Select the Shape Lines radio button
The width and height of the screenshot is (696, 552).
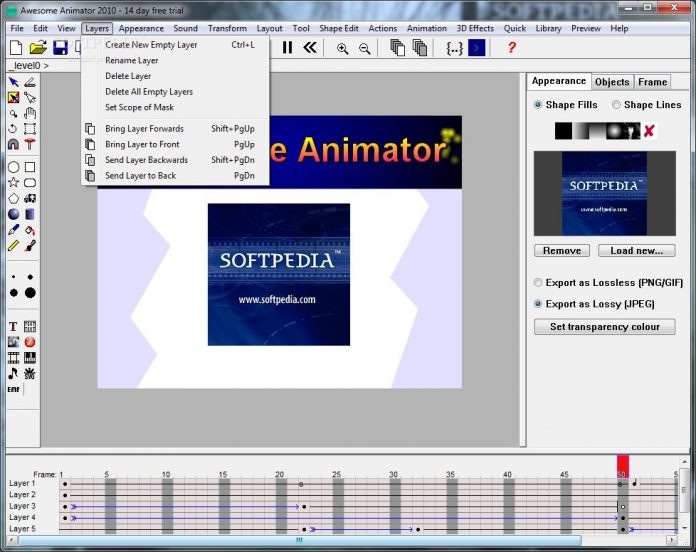[616, 105]
